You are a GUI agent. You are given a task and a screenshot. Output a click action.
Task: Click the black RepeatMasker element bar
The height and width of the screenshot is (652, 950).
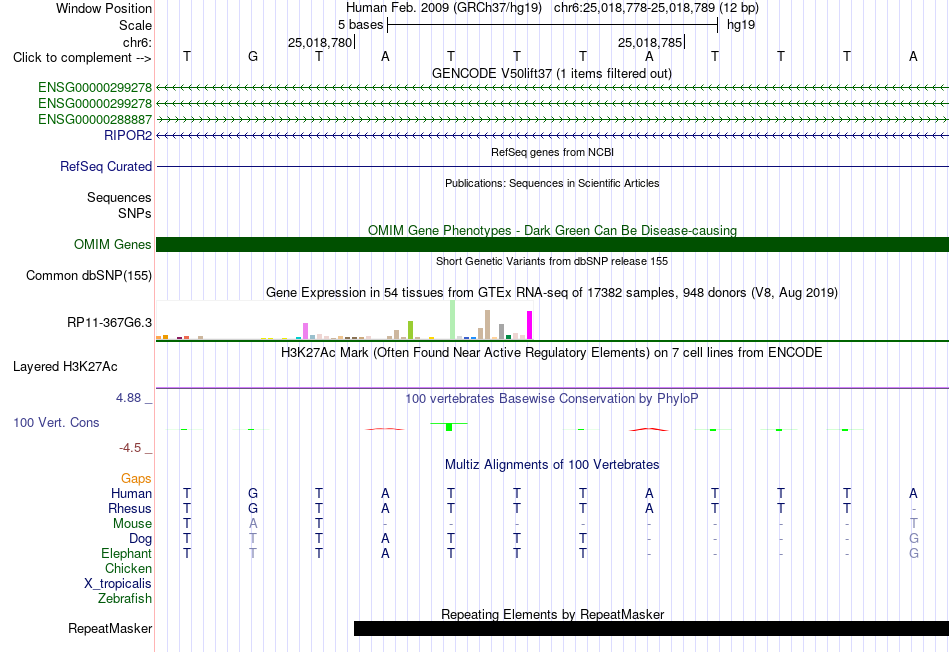point(651,628)
